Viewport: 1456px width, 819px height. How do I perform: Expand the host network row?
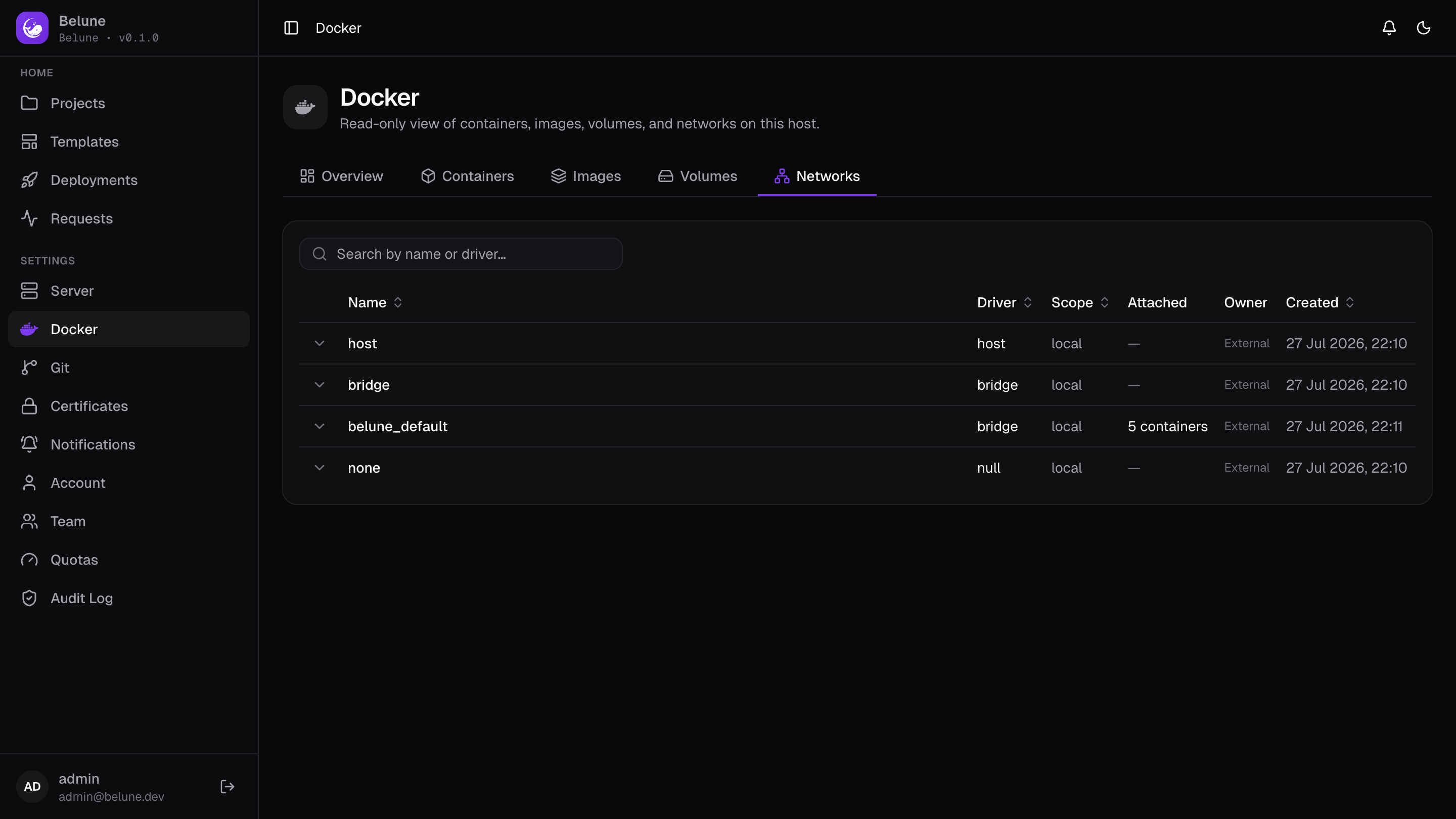pyautogui.click(x=320, y=344)
